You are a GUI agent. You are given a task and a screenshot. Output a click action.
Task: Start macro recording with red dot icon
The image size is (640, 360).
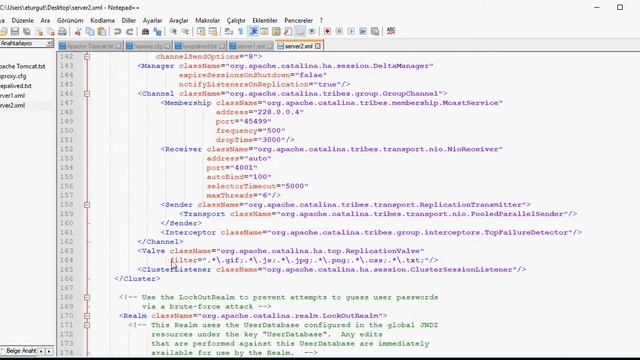coord(327,31)
